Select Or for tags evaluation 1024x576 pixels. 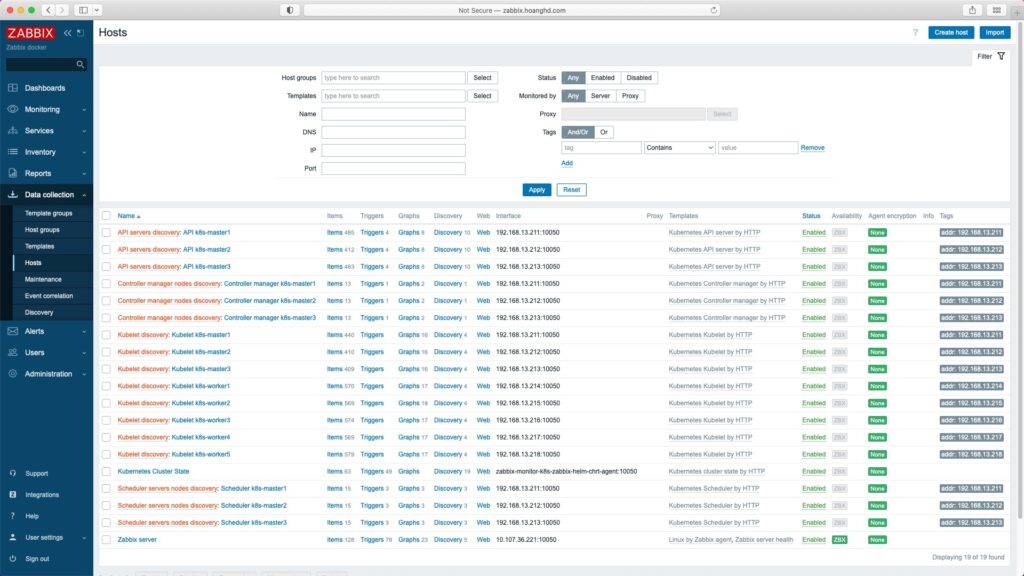(x=604, y=133)
